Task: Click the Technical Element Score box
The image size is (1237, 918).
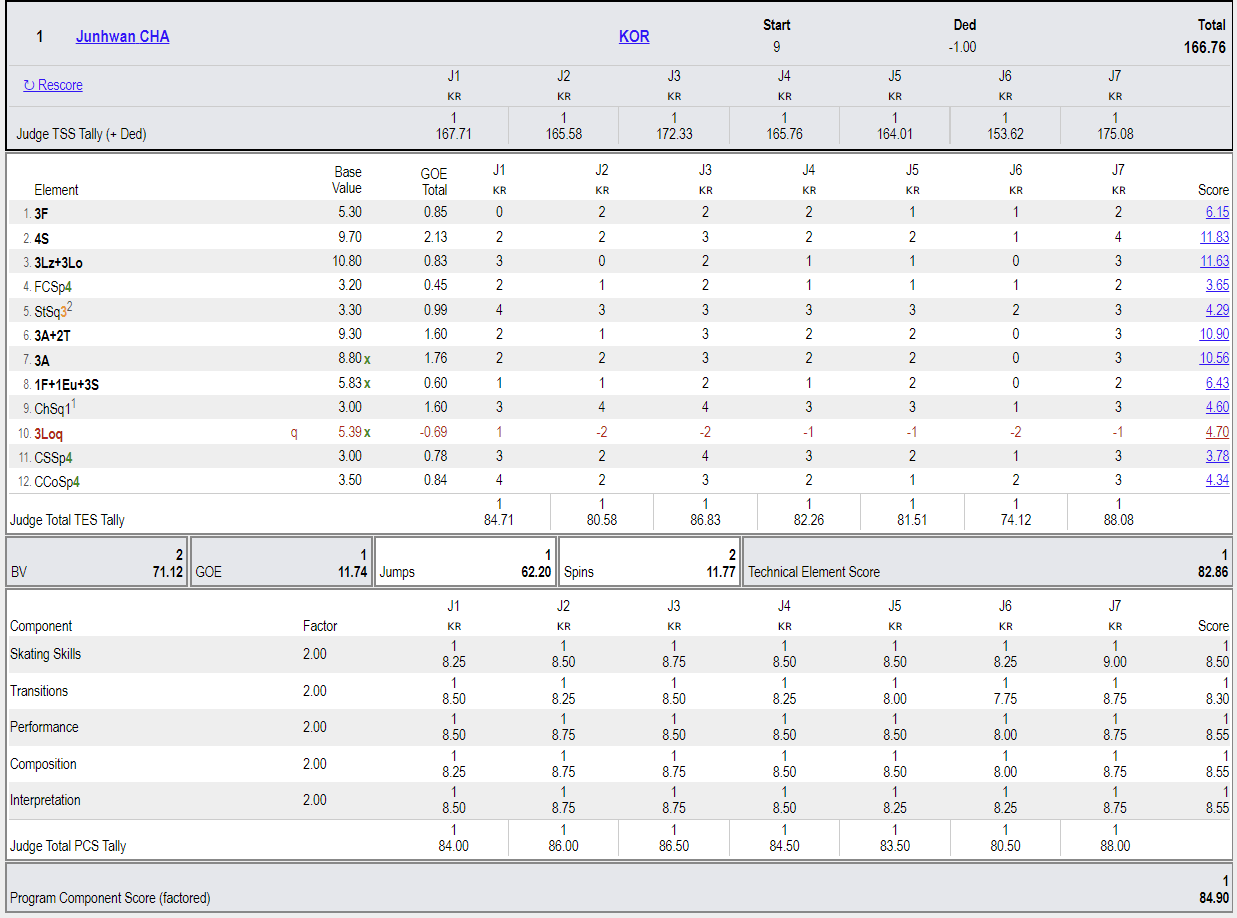Action: coord(988,562)
